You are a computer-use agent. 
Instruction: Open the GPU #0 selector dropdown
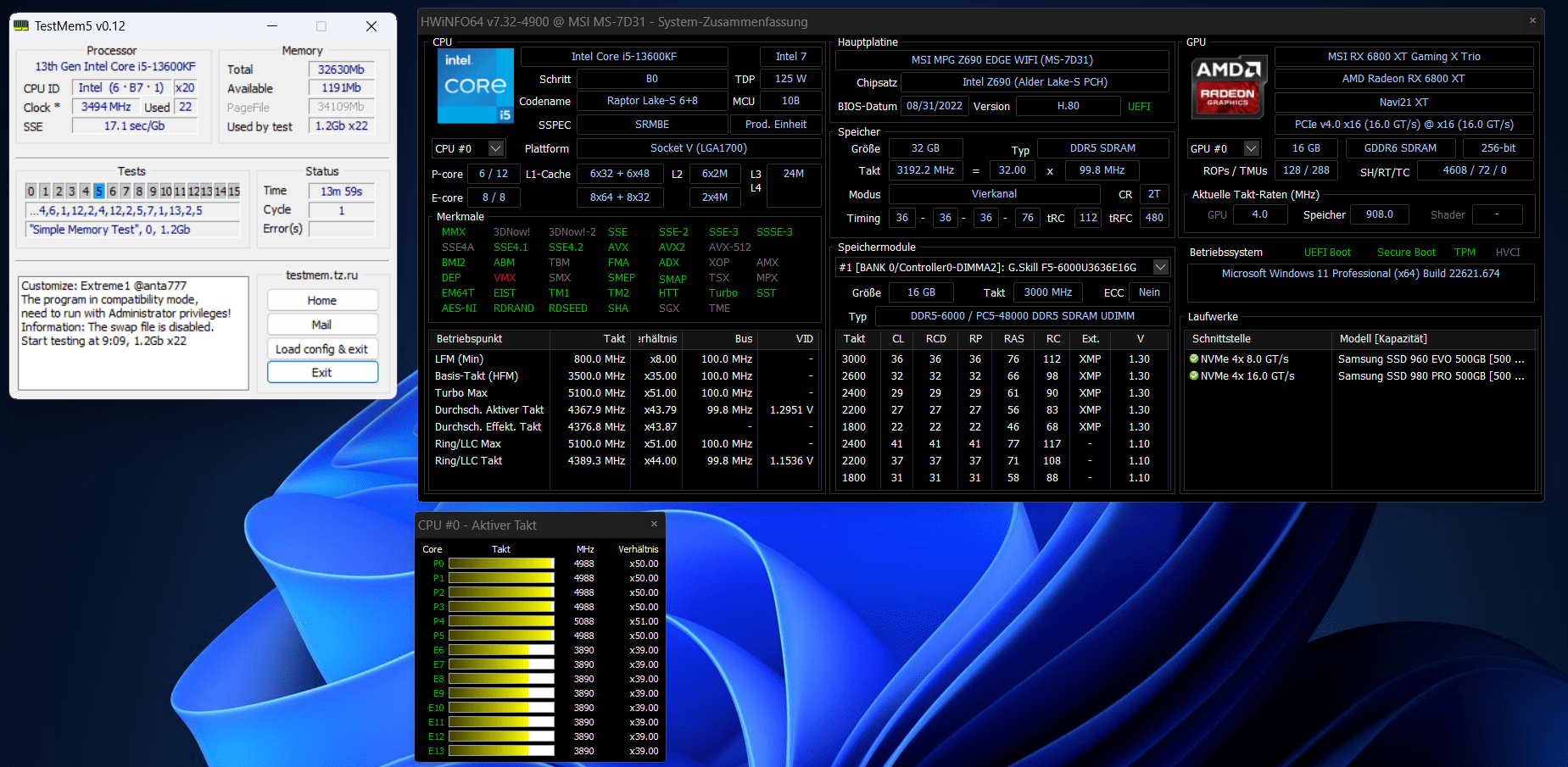pyautogui.click(x=1252, y=148)
